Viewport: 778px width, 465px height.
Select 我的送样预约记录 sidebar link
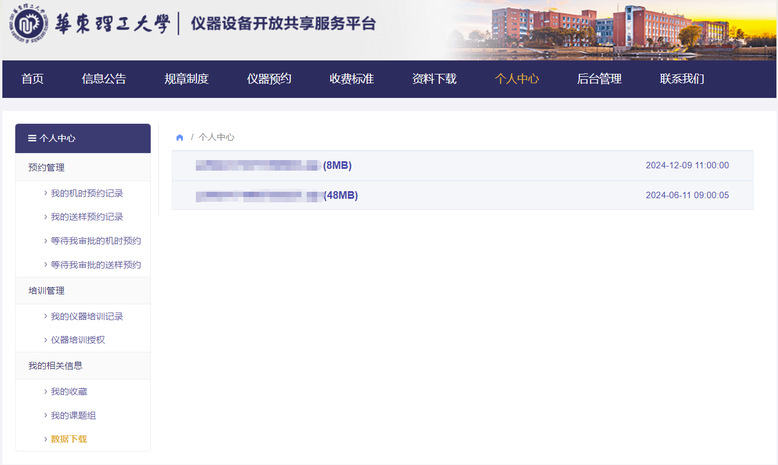coord(87,217)
